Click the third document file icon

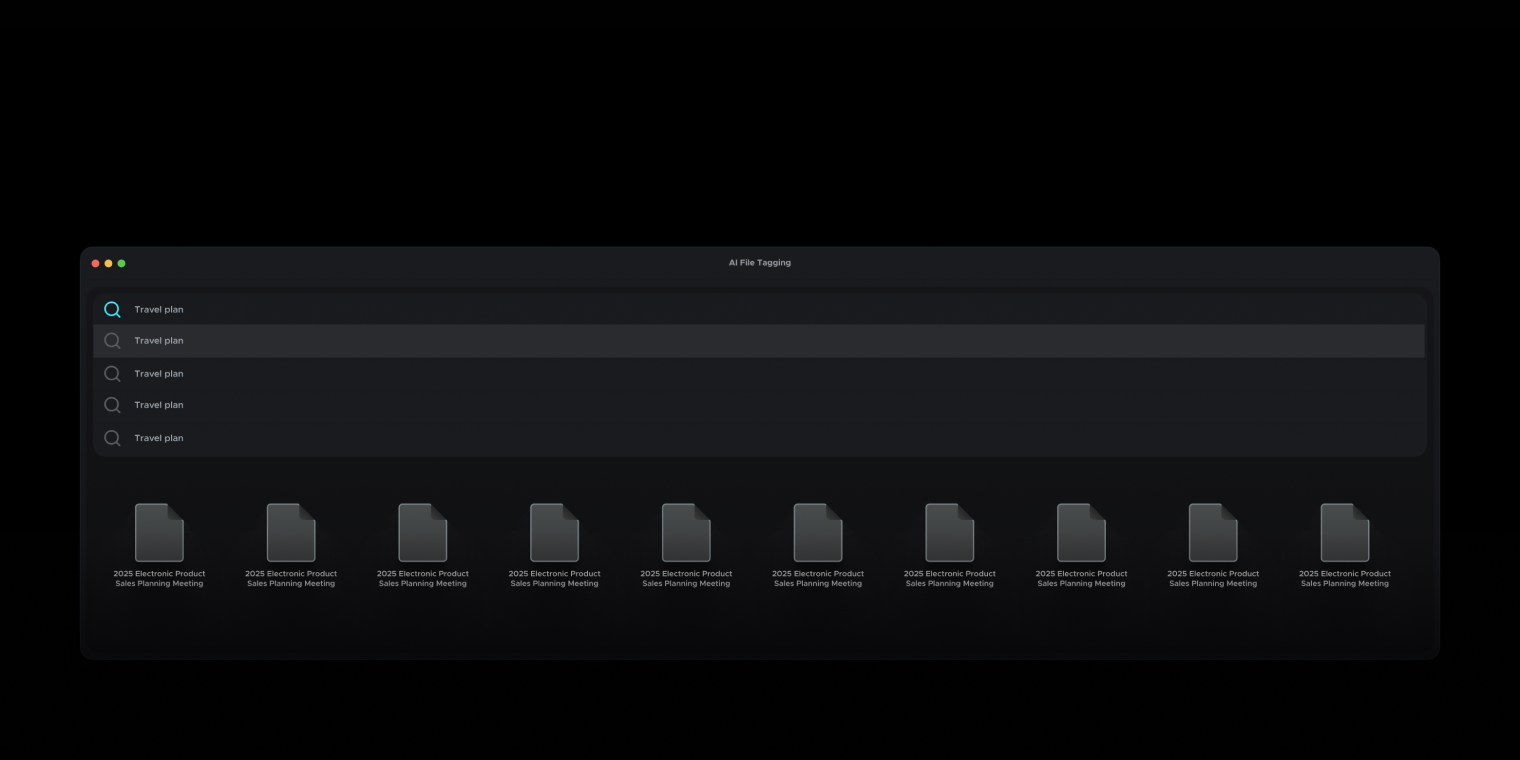point(423,532)
